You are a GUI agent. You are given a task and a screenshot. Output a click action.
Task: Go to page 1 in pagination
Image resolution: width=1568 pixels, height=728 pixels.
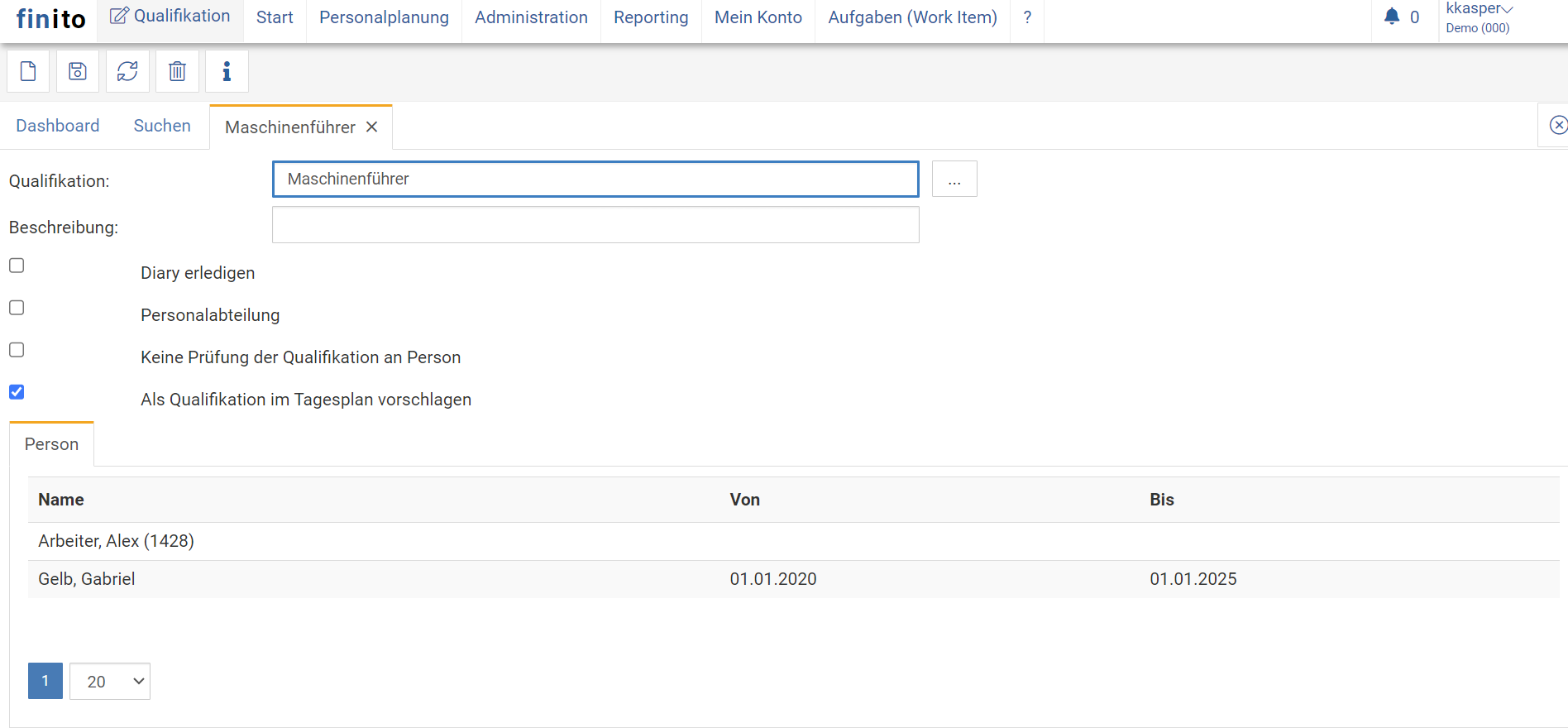(x=45, y=681)
